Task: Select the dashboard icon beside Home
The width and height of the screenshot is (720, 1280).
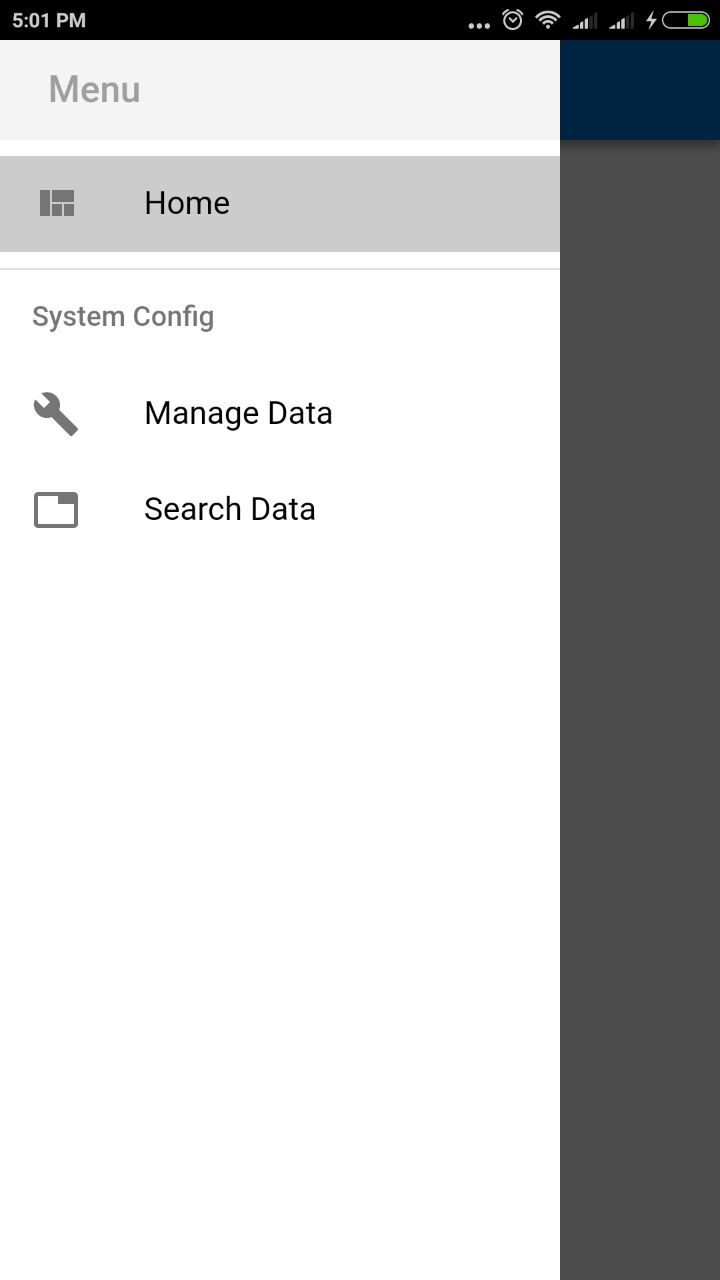Action: [x=57, y=203]
